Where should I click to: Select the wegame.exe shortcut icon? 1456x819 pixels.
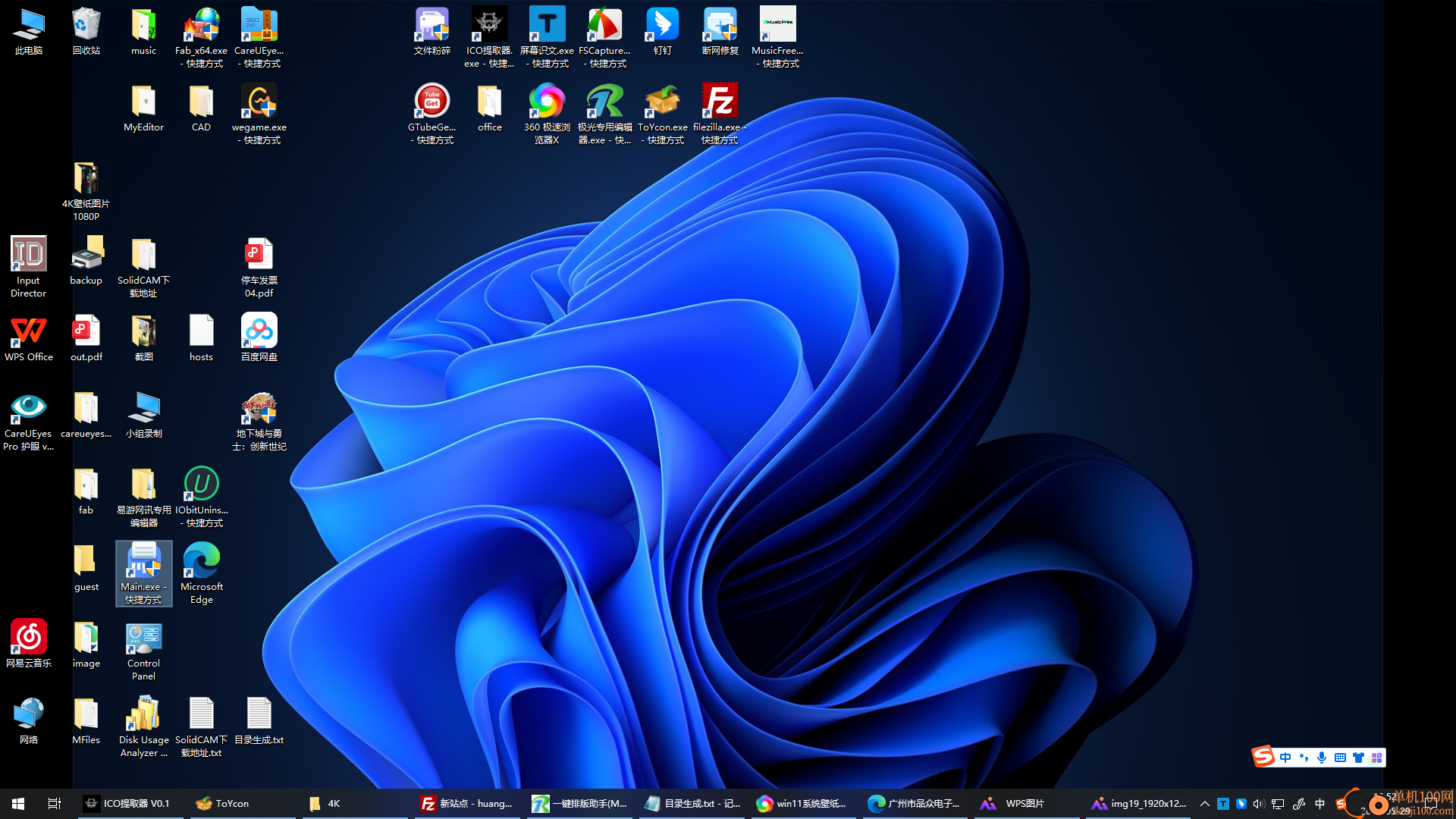[259, 114]
